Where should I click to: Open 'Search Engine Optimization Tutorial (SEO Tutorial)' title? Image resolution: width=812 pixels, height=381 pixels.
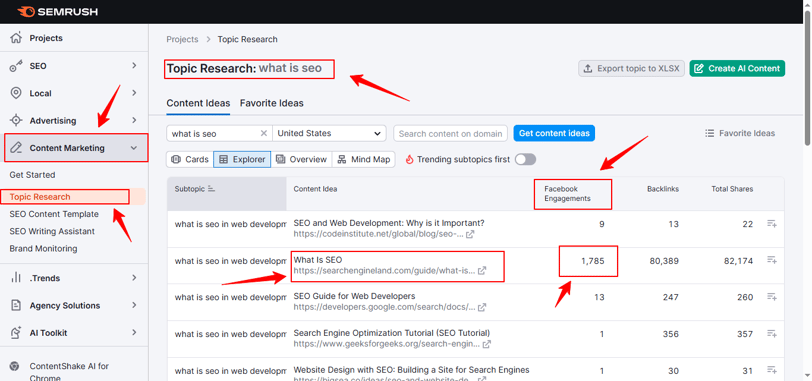pyautogui.click(x=392, y=333)
